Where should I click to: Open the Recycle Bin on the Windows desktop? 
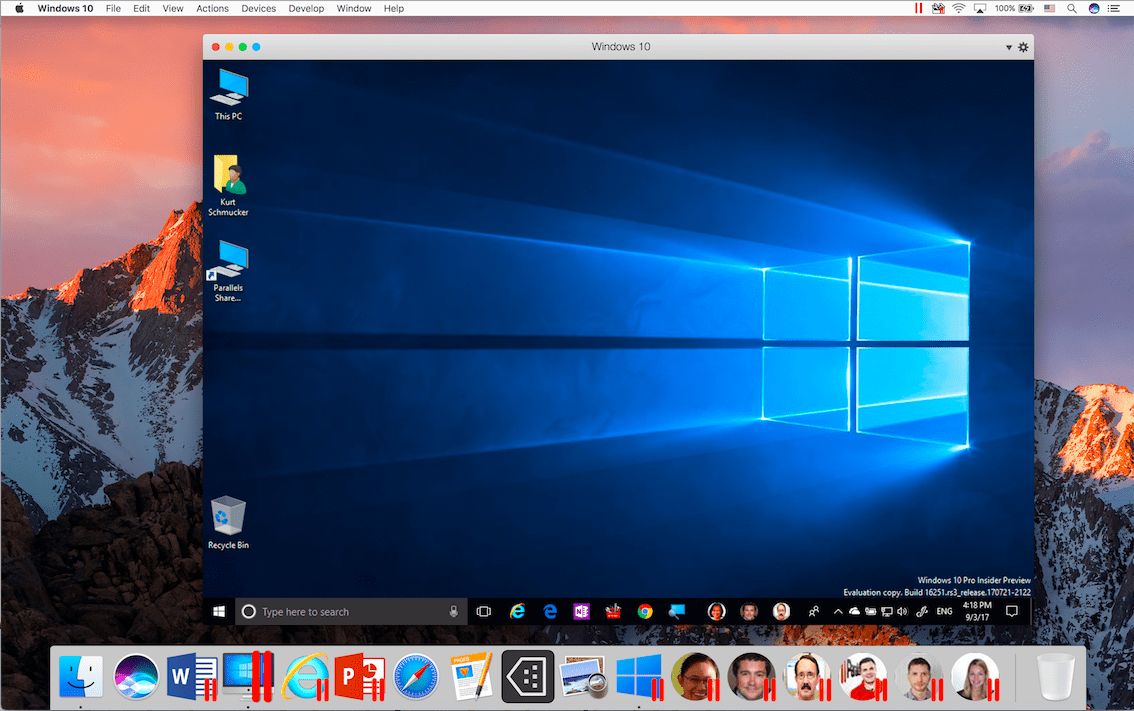(x=229, y=522)
